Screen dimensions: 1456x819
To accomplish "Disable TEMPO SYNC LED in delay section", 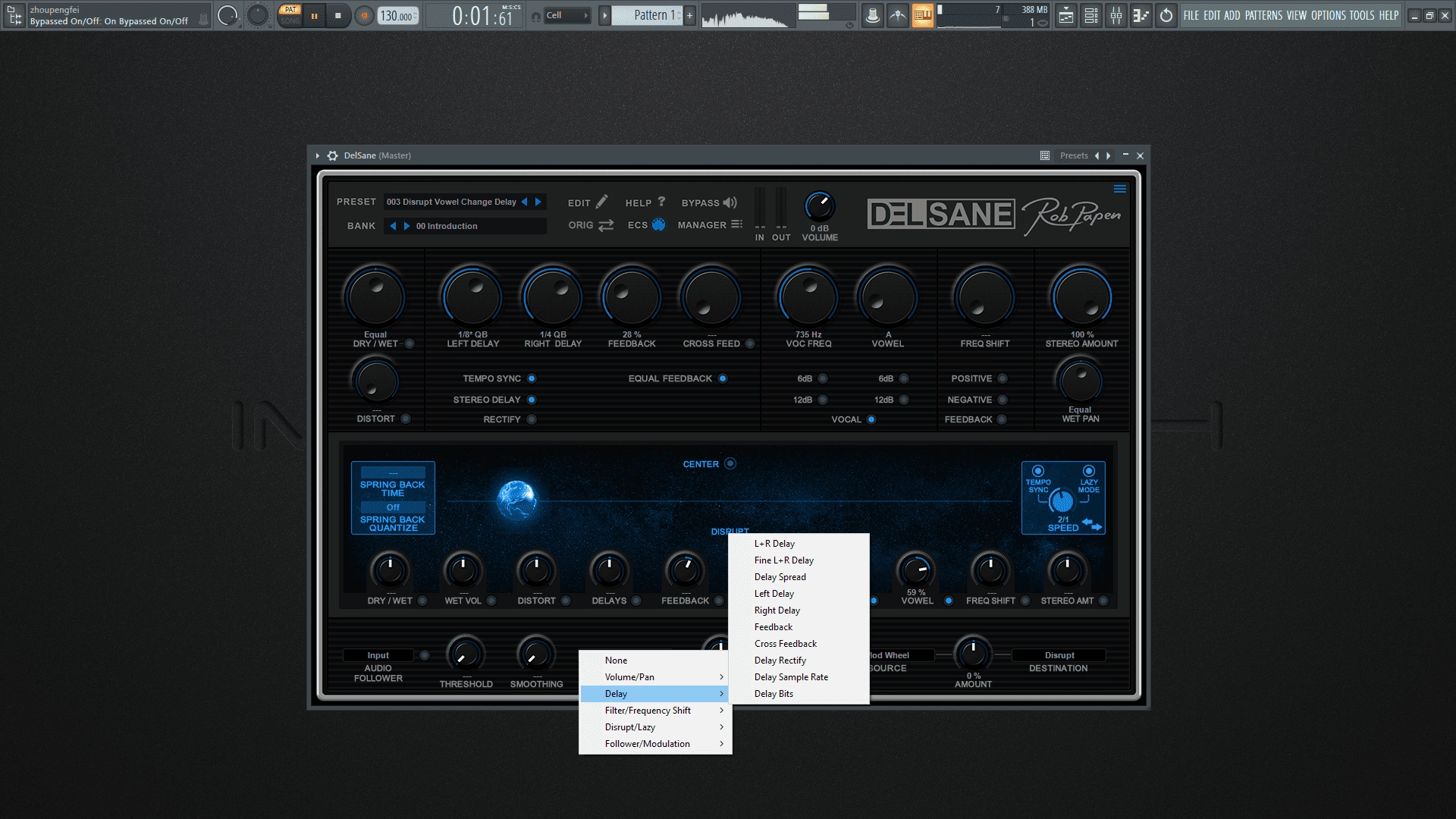I will (532, 378).
